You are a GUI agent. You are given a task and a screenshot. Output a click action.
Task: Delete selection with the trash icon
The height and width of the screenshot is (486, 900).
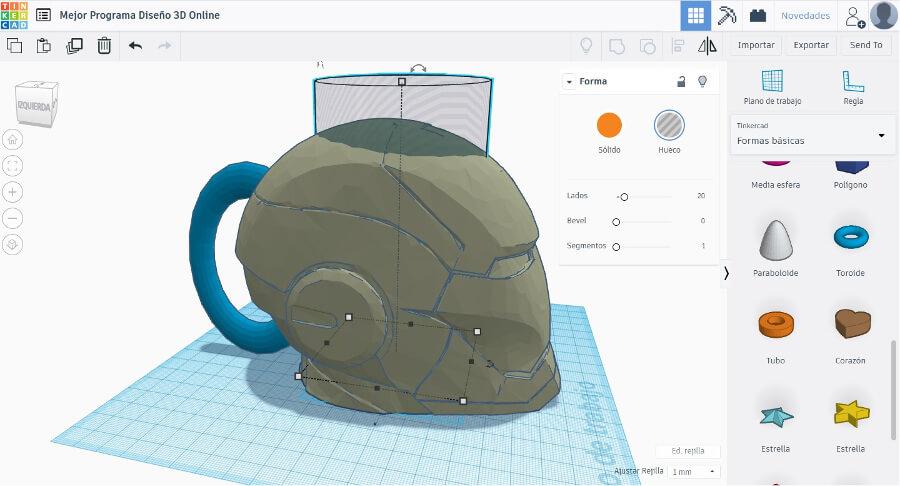pyautogui.click(x=104, y=45)
